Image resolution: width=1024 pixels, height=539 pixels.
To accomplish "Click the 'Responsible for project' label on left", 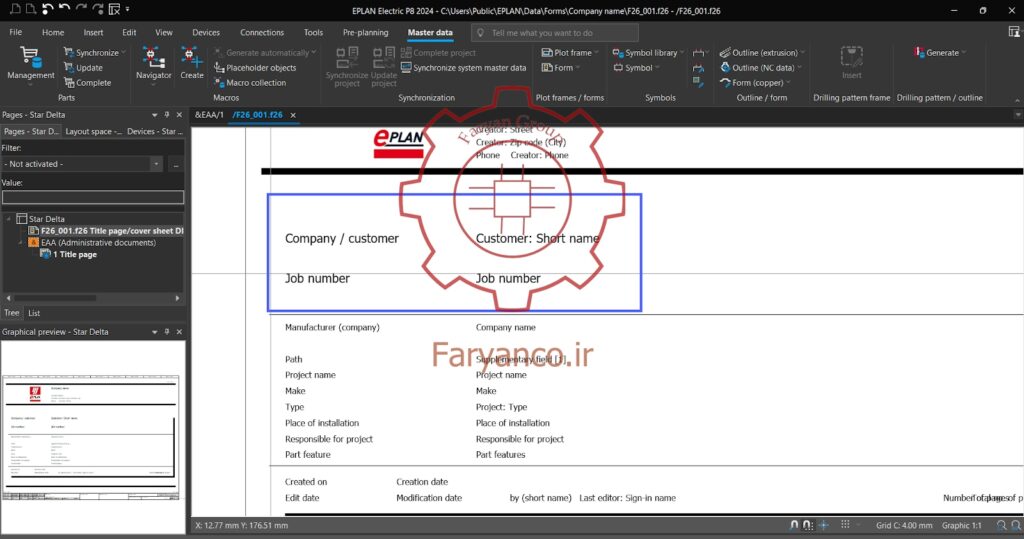I will [328, 439].
